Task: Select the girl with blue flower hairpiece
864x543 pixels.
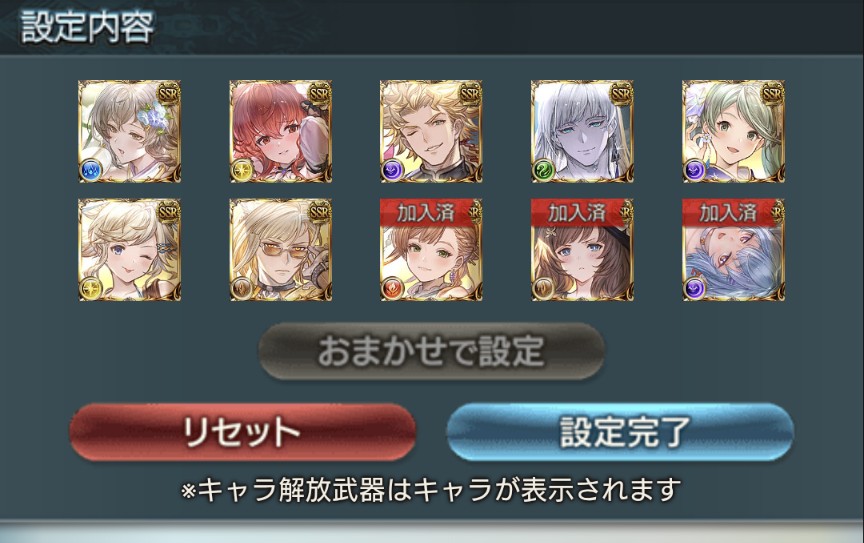Action: point(129,131)
